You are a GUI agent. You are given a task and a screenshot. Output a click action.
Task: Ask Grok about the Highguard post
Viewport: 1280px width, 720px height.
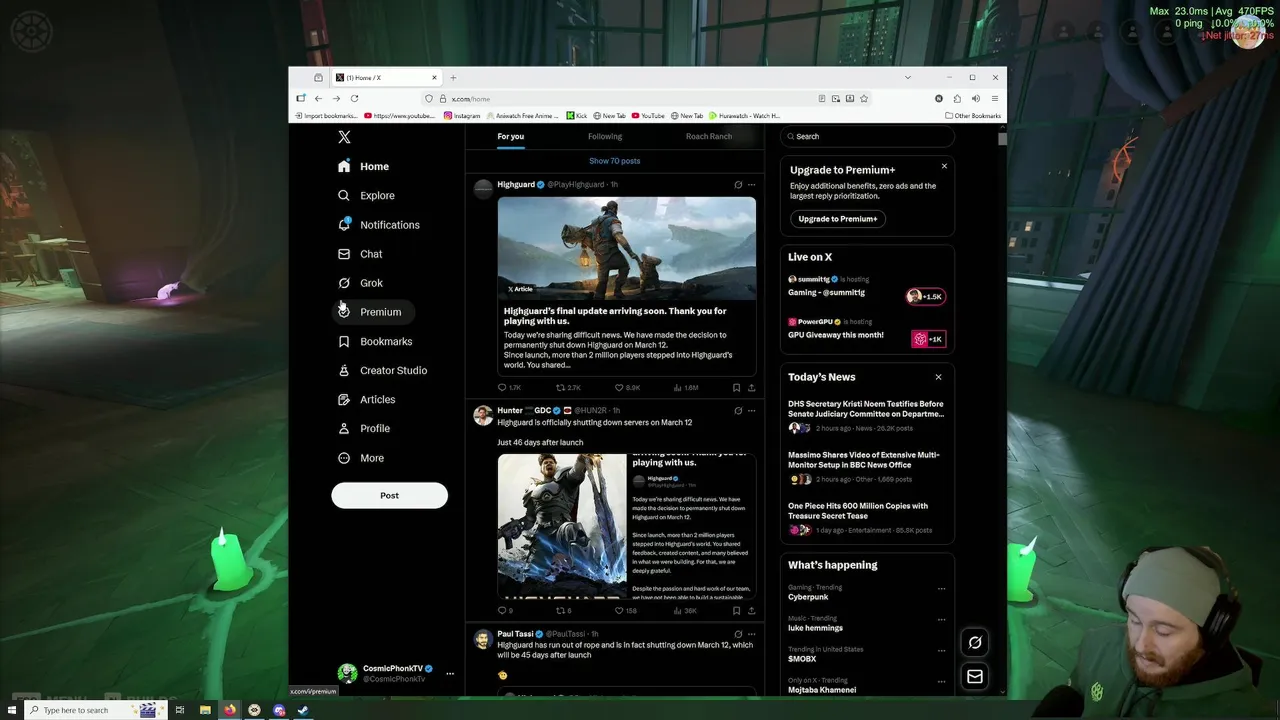[x=738, y=185]
